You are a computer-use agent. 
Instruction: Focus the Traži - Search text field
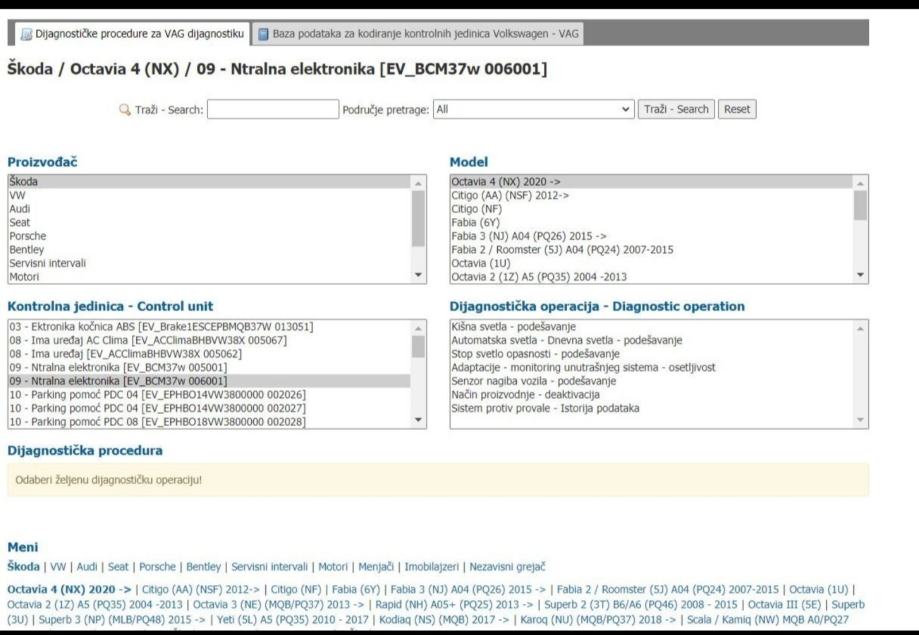(x=273, y=109)
